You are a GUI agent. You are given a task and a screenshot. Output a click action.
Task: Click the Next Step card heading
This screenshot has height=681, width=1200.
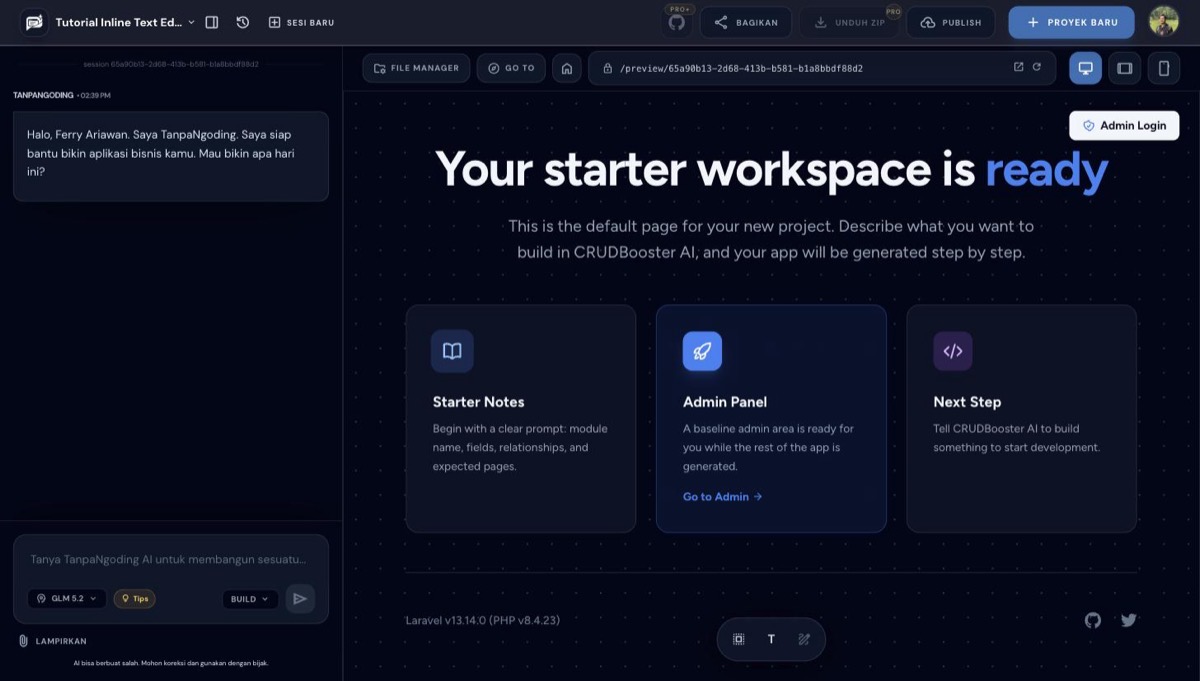point(967,402)
